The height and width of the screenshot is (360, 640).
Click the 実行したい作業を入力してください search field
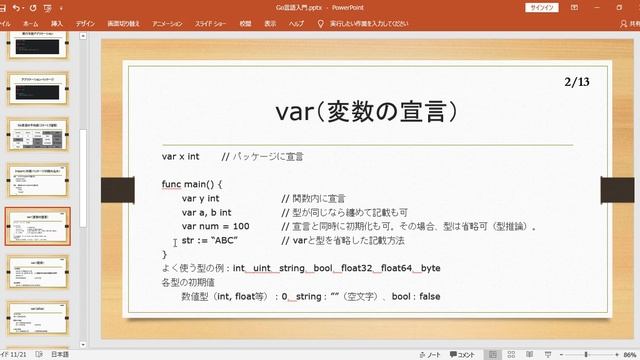pos(369,24)
